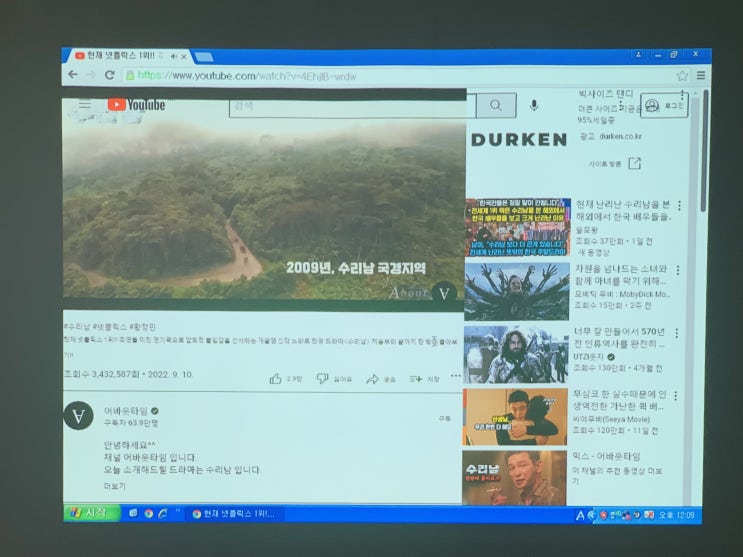Select the youtube.com URL in address bar

[246, 76]
